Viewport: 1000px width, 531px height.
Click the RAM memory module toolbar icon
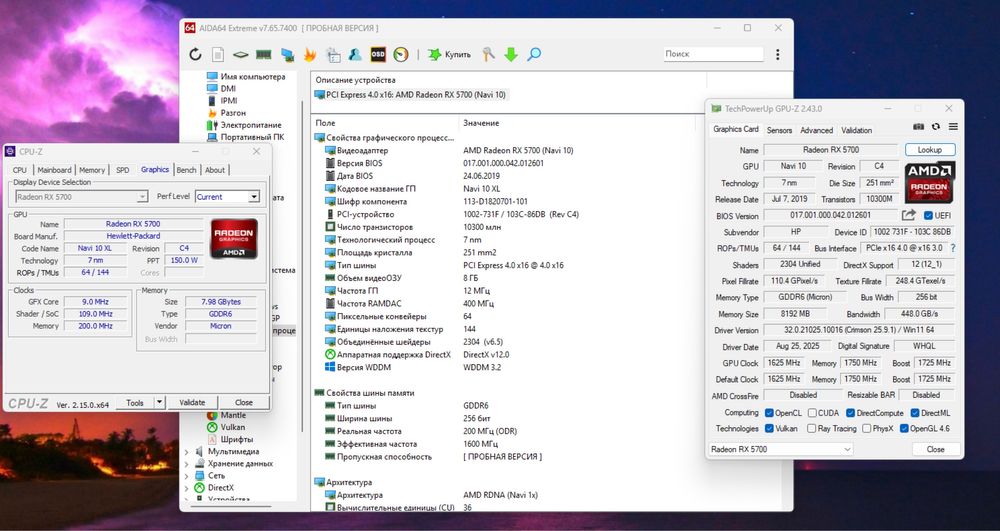pyautogui.click(x=263, y=55)
